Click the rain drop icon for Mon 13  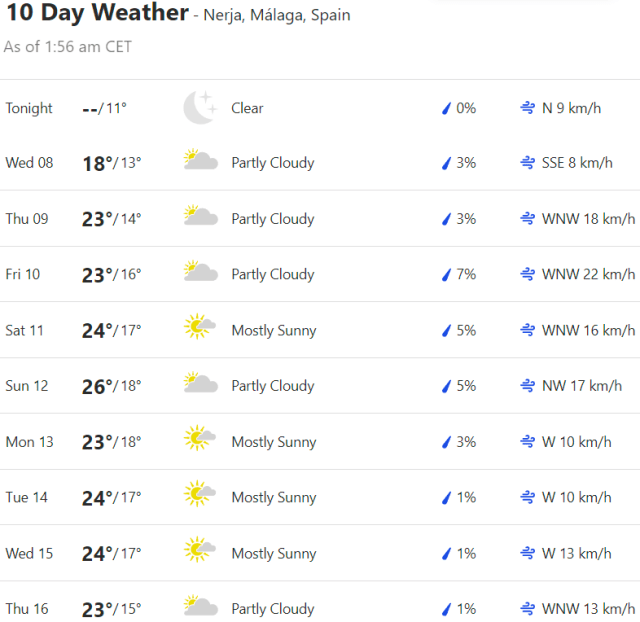pyautogui.click(x=447, y=441)
